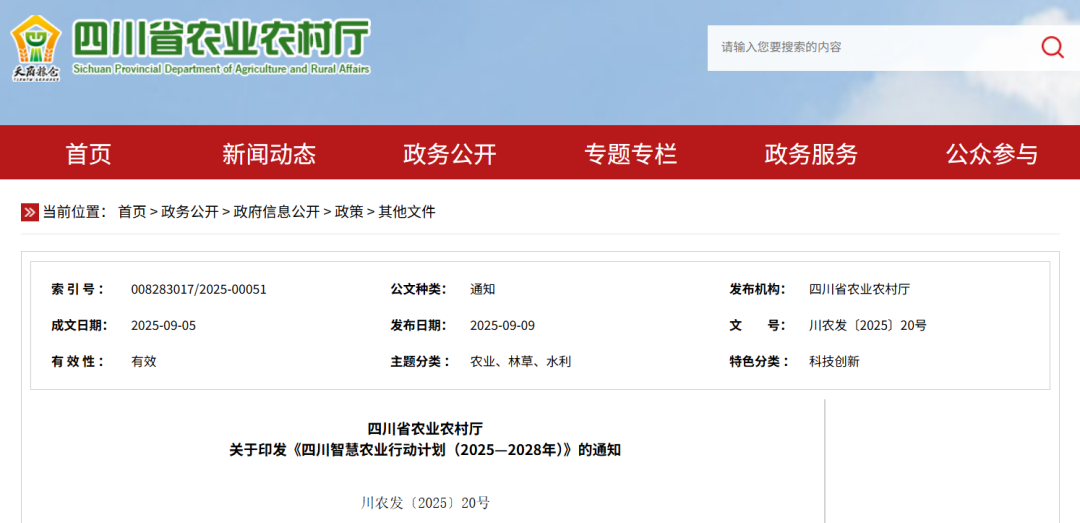Screen dimensions: 1080x523
Task: Go to 政务公开 in the breadcrumb
Action: (x=190, y=212)
